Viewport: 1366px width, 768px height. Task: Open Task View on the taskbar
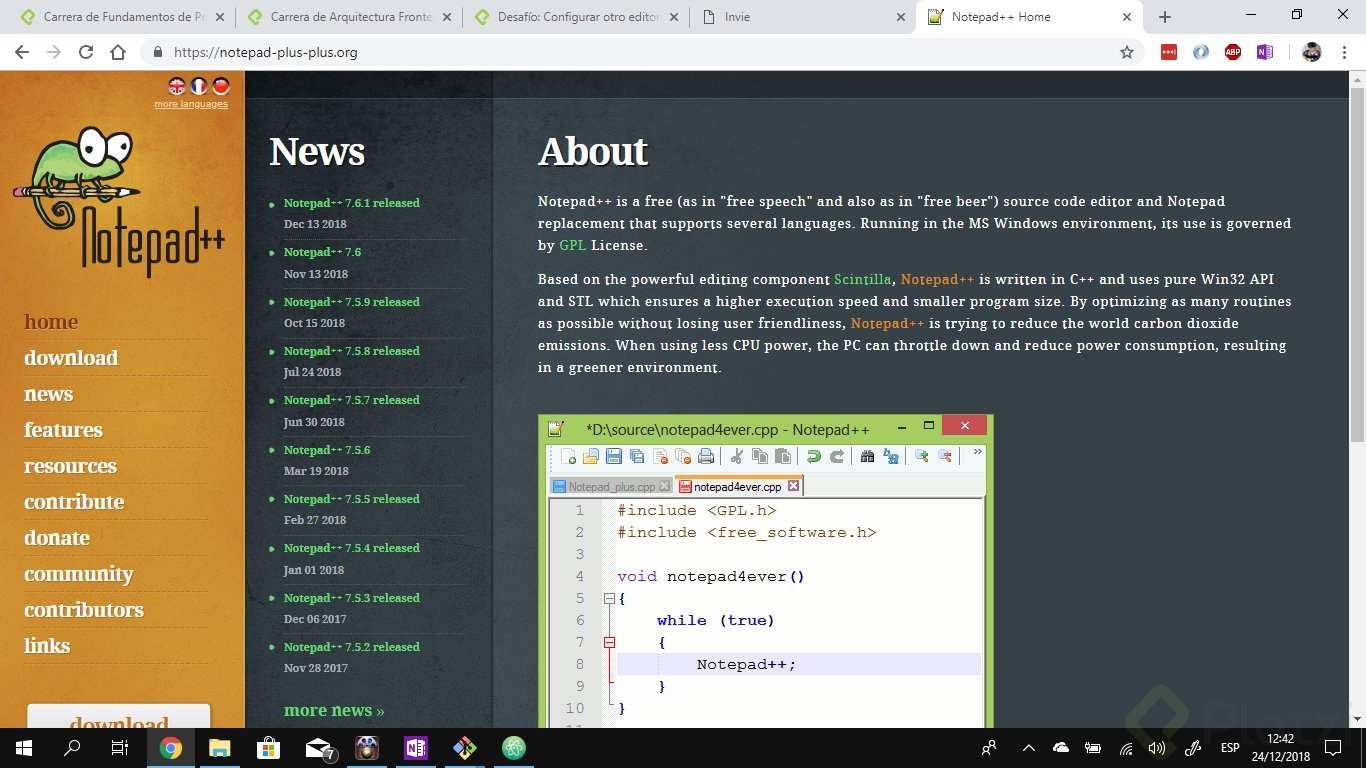pyautogui.click(x=120, y=748)
